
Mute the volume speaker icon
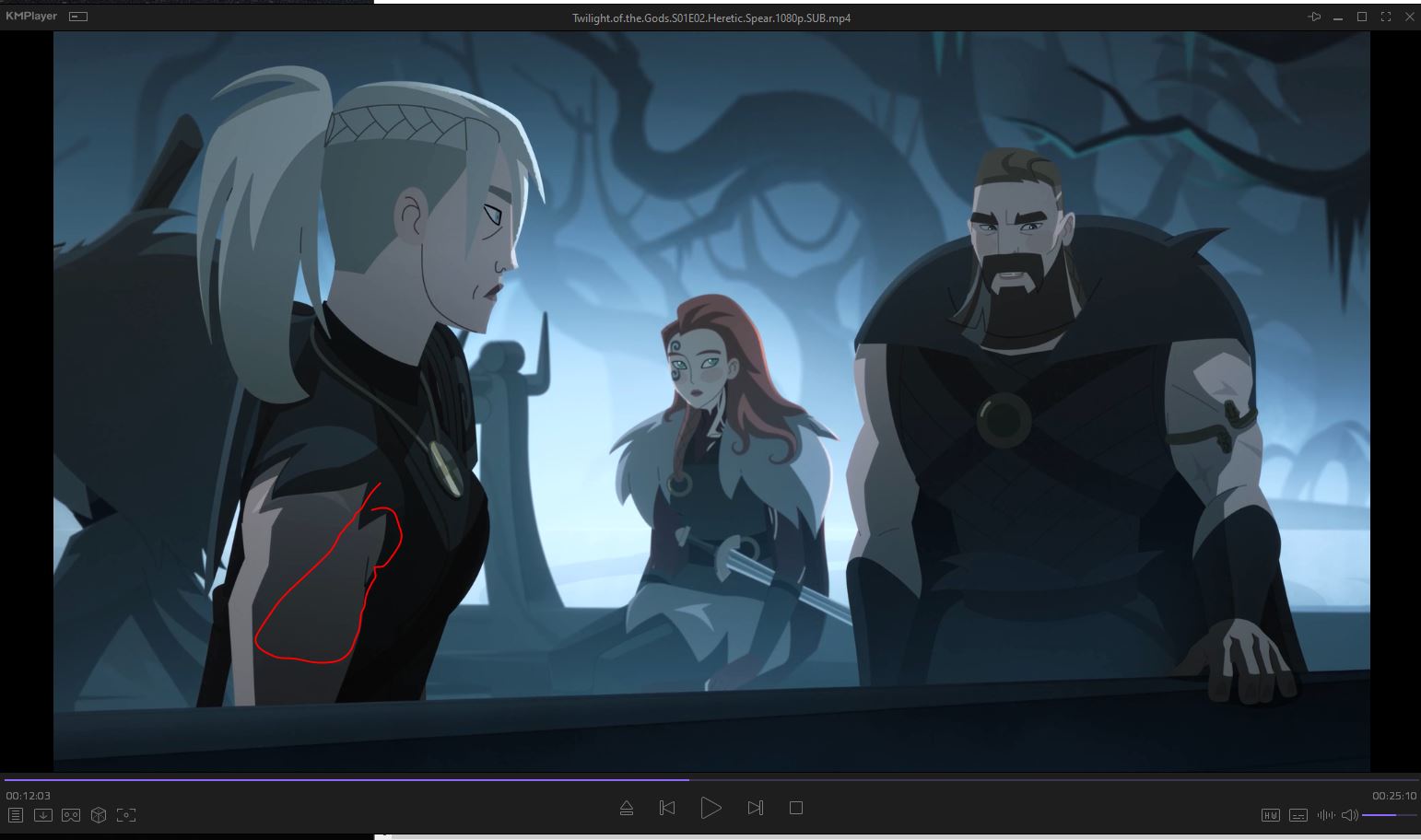[x=1349, y=815]
